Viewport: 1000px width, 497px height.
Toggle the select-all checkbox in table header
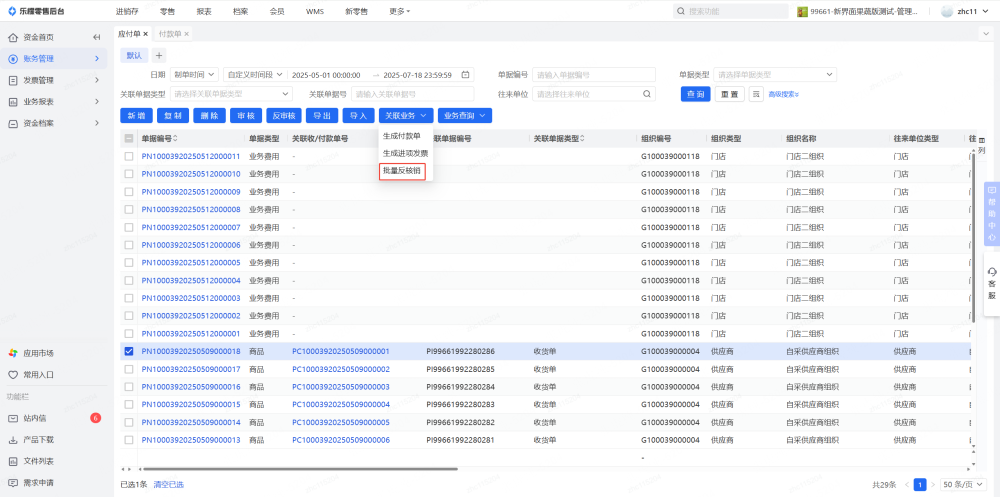[x=129, y=138]
